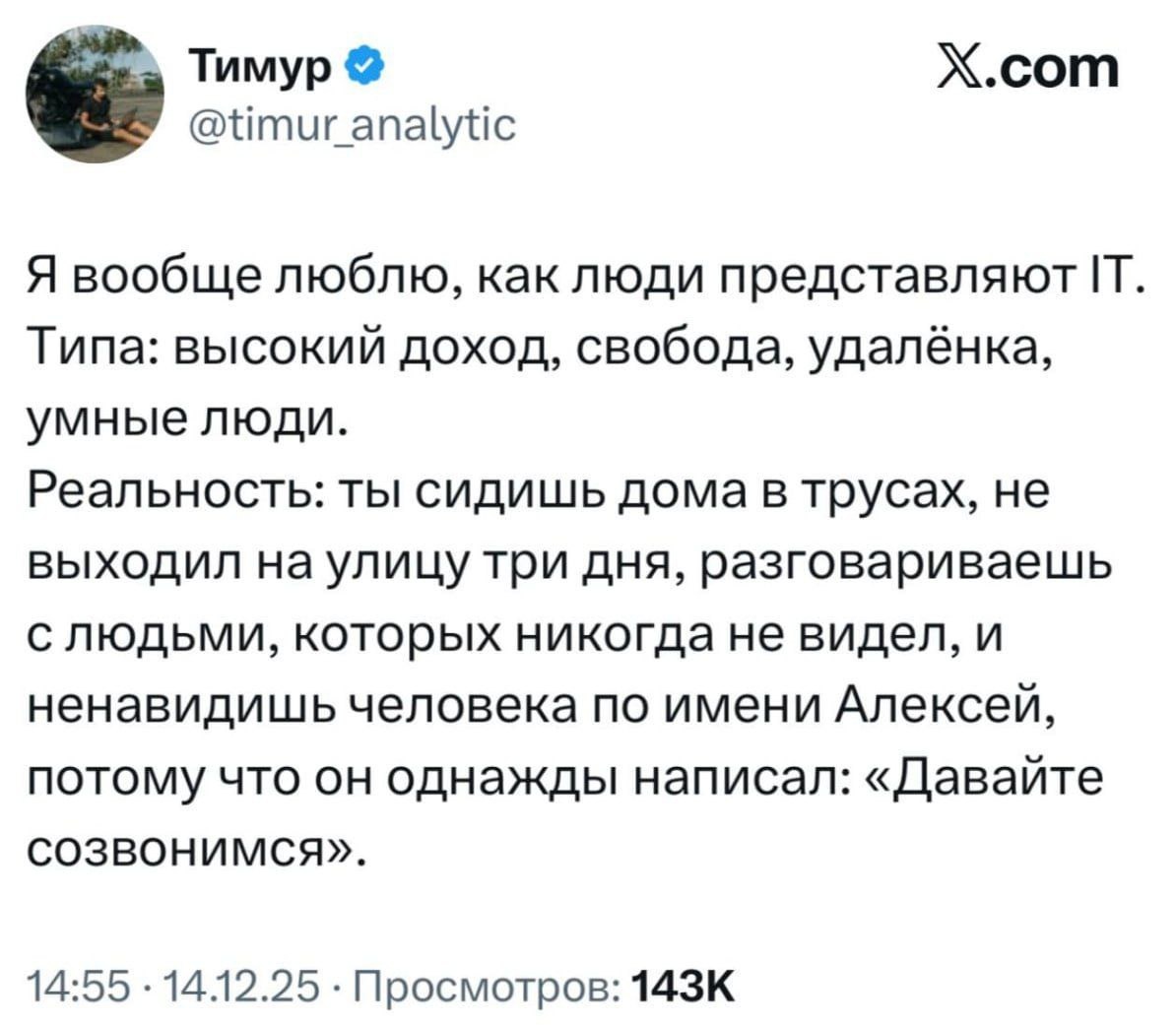Click the X logo glyph at top right
Viewport: 1176px width, 1025px height.
[x=964, y=70]
